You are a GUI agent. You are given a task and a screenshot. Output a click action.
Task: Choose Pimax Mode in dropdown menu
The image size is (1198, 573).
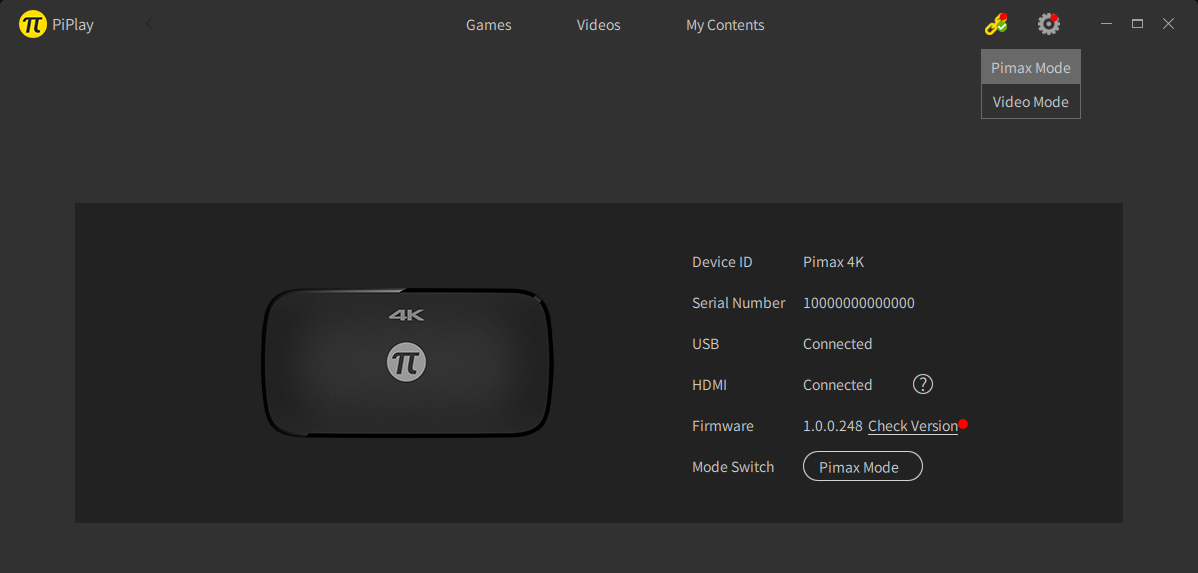pos(1031,68)
